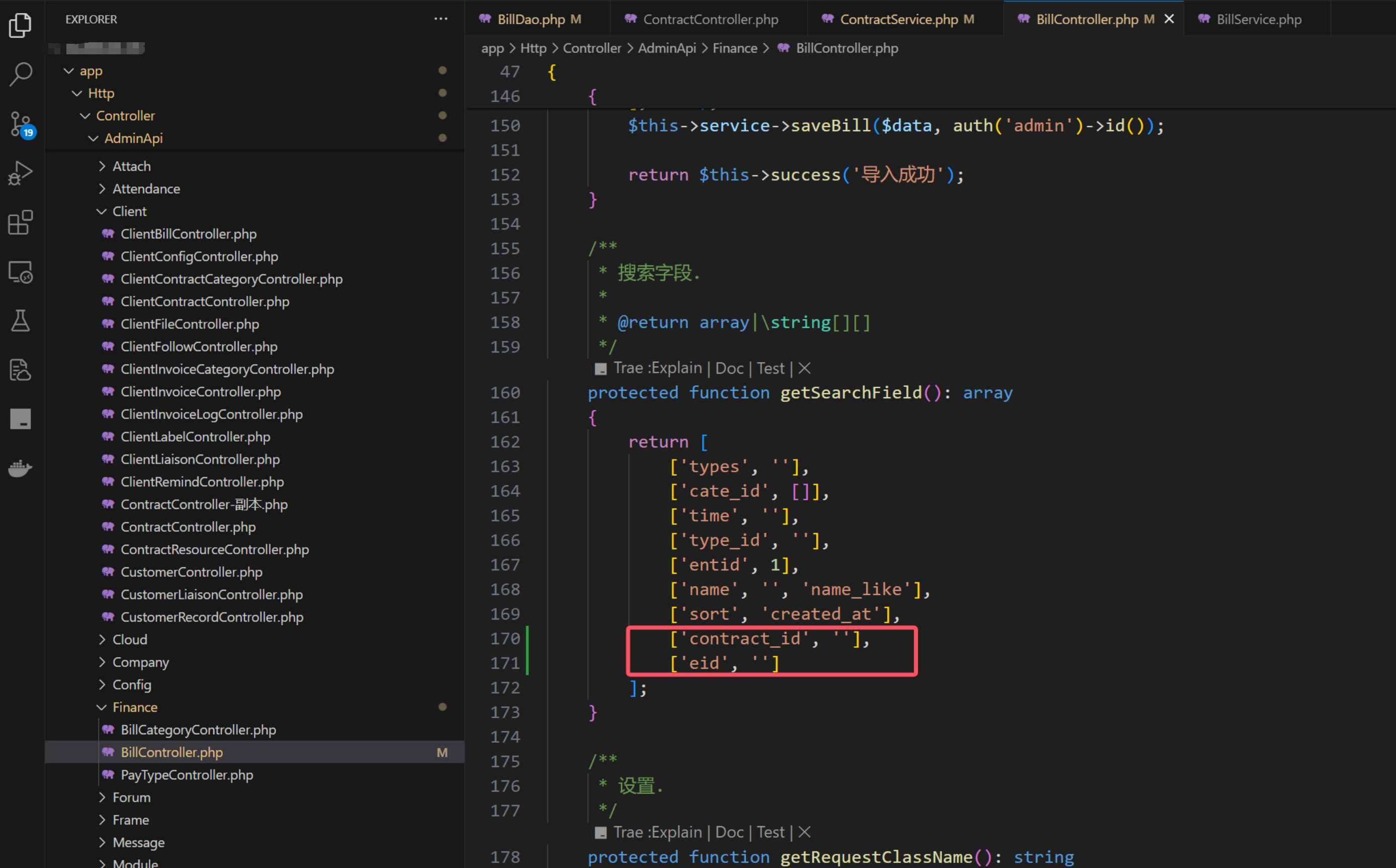Collapse the Finance folder
1396x868 pixels.
102,707
